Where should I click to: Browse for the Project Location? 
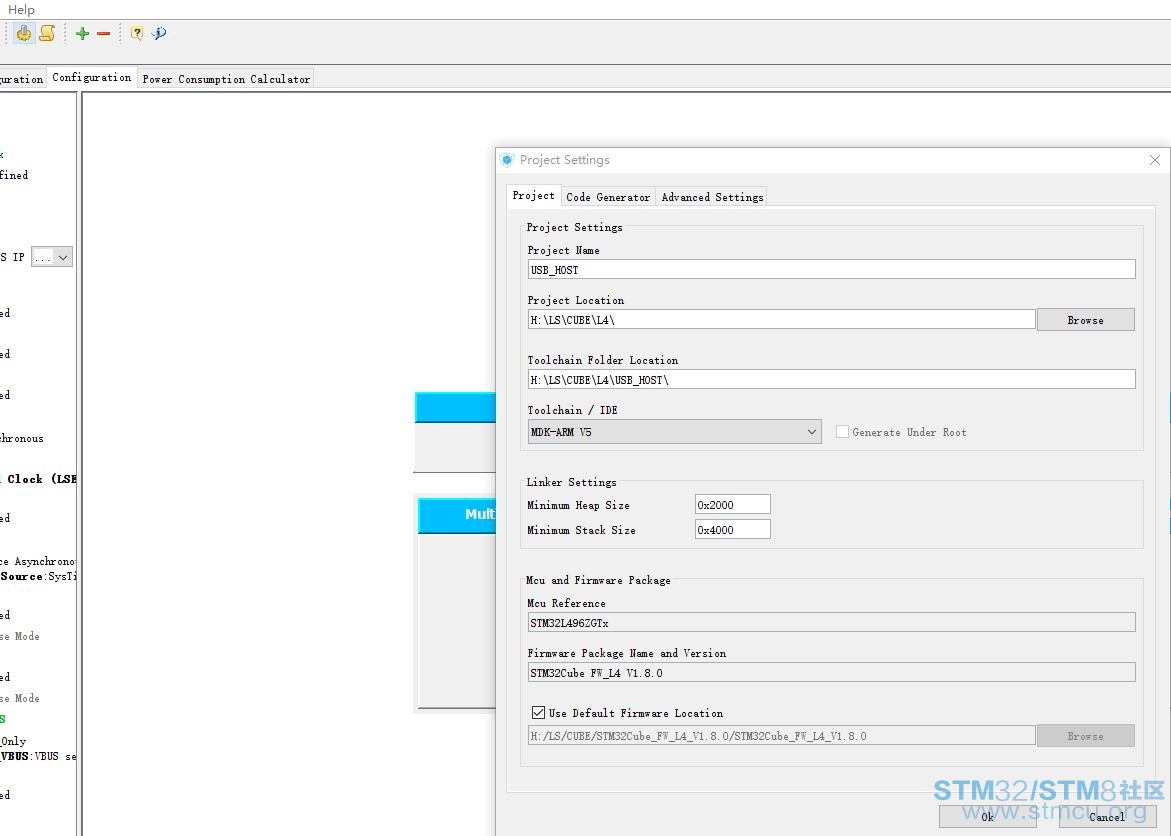coord(1085,320)
